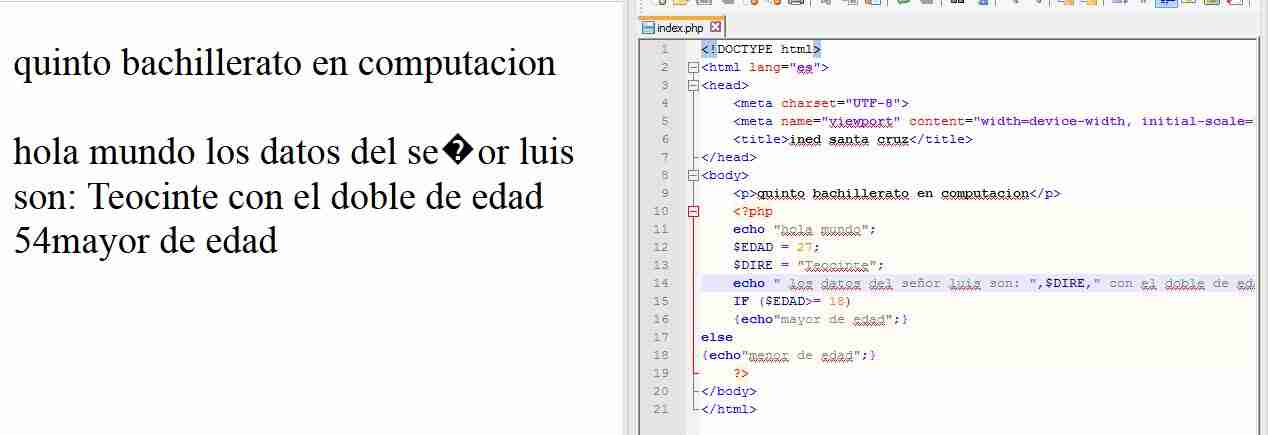Click browser text 'quinto bachillerato en computacion'
Viewport: 1268px width, 435px height.
[x=284, y=64]
